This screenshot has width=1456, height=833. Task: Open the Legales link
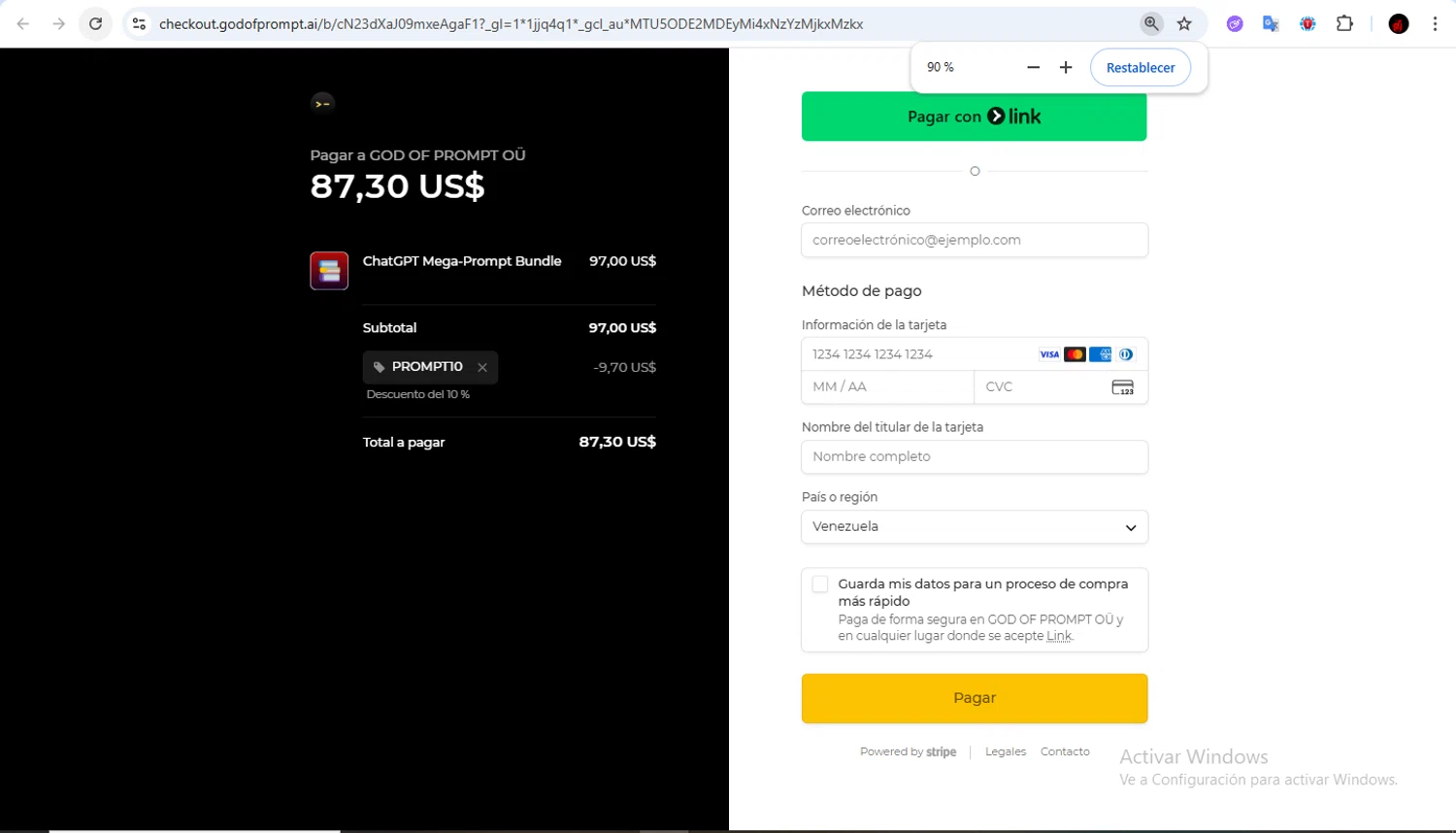(x=1006, y=751)
